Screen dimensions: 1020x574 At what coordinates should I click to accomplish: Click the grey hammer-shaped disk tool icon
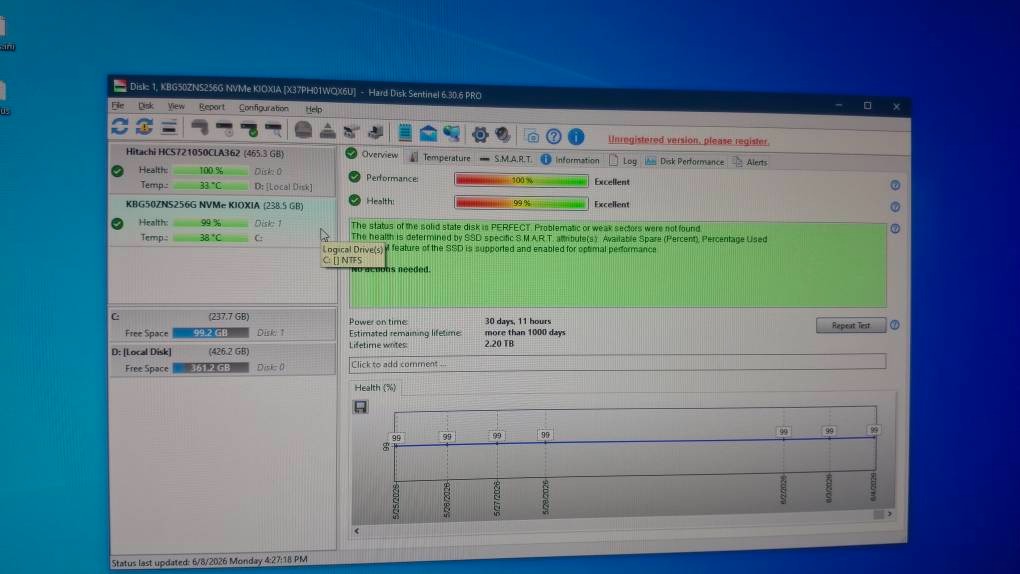(200, 128)
